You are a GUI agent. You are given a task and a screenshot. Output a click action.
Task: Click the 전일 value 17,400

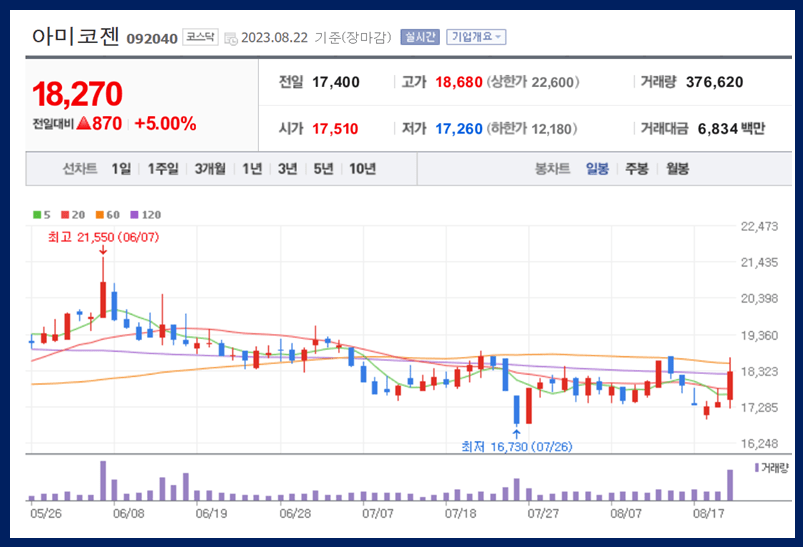pyautogui.click(x=336, y=82)
